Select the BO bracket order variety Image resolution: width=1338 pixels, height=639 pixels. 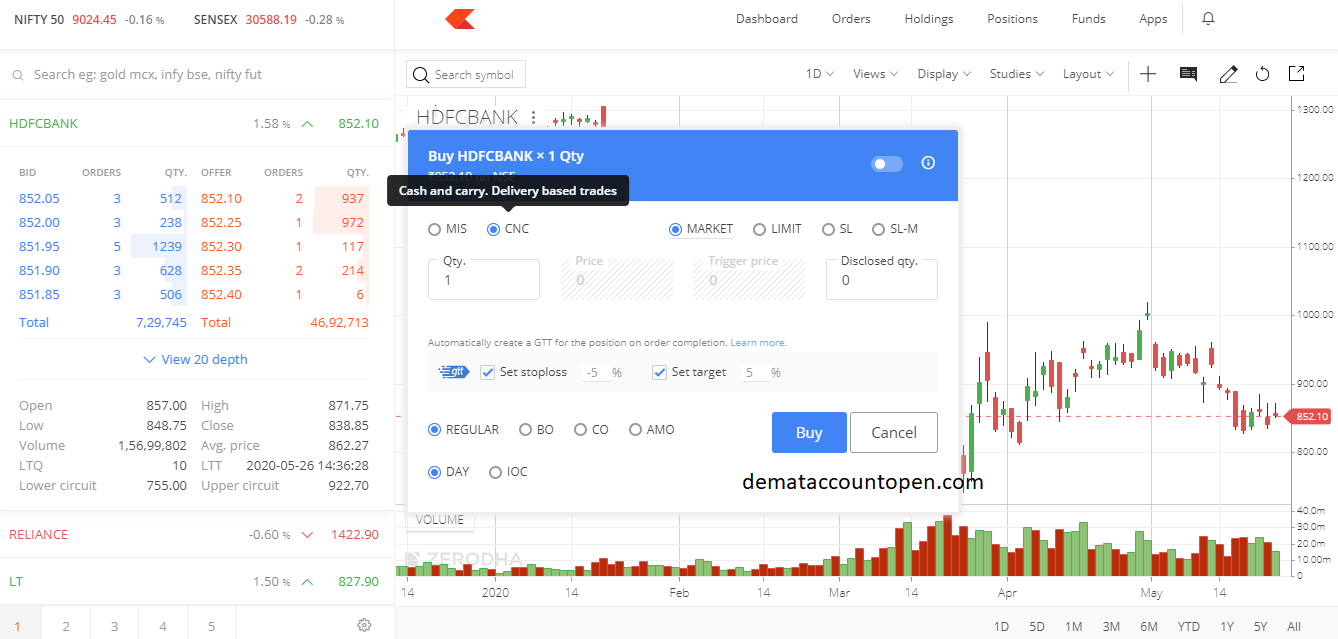[x=536, y=430]
